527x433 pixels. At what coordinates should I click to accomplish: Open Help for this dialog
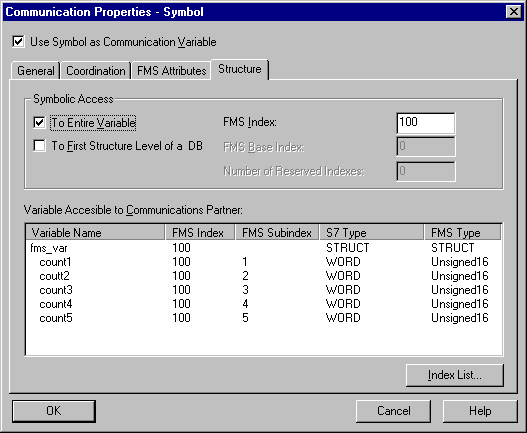pyautogui.click(x=480, y=411)
